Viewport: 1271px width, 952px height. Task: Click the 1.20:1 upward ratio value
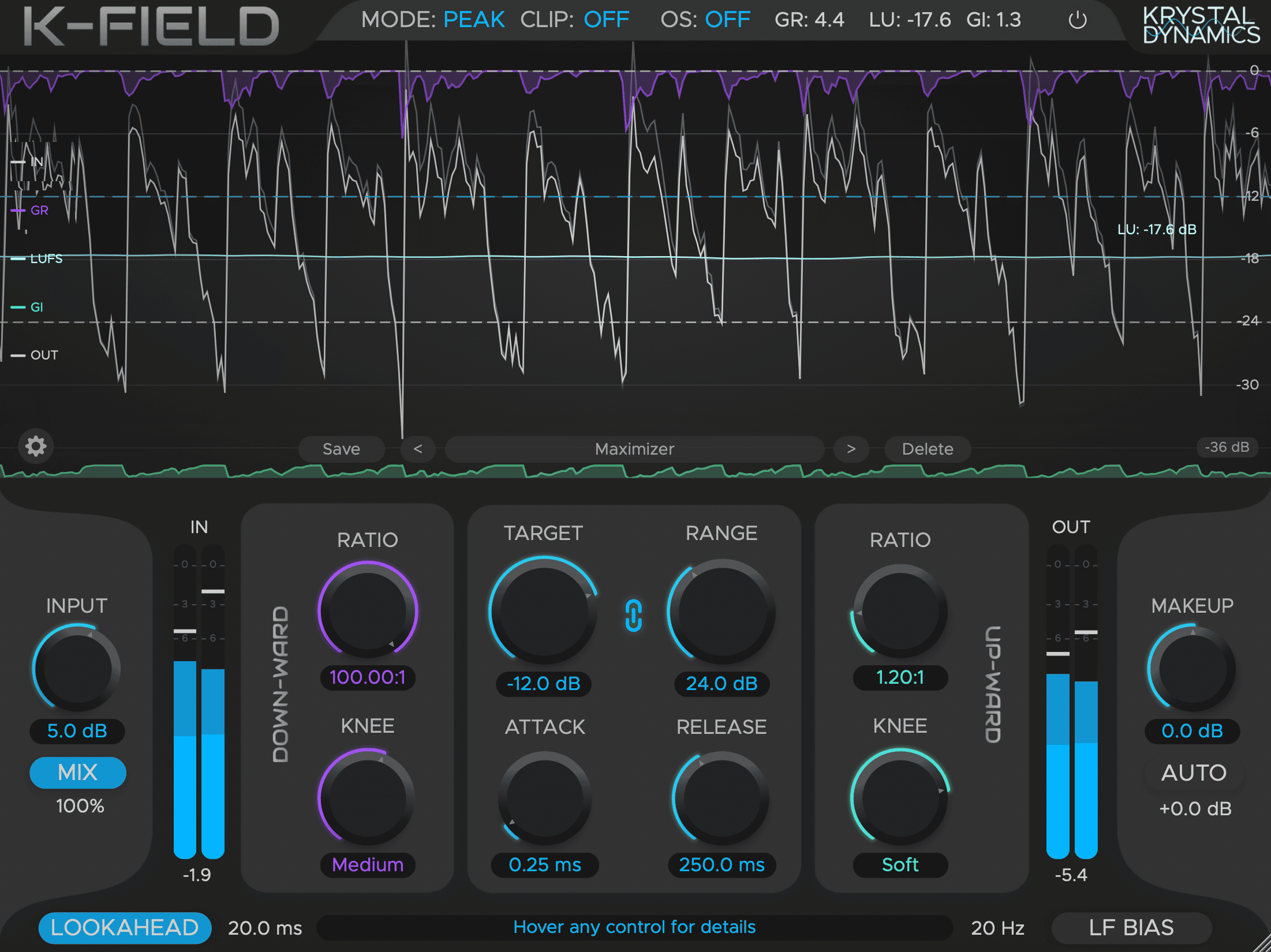(900, 677)
